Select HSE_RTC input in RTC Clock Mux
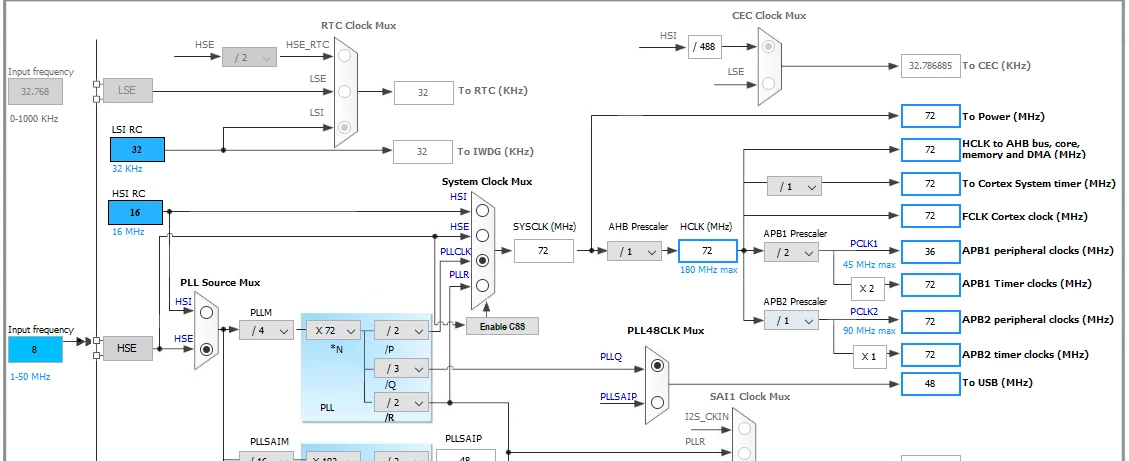 [x=345, y=55]
